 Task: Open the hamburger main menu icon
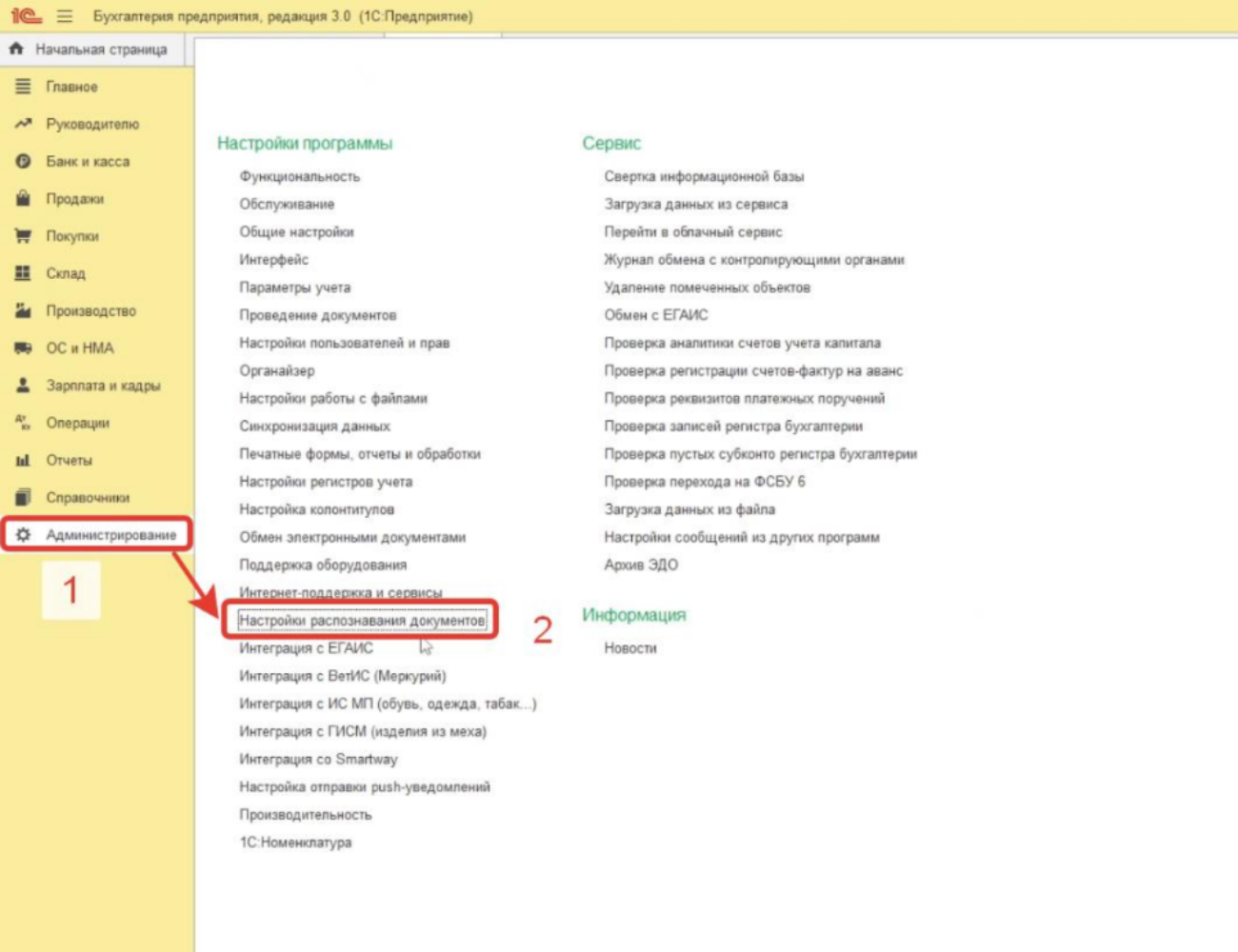(65, 16)
